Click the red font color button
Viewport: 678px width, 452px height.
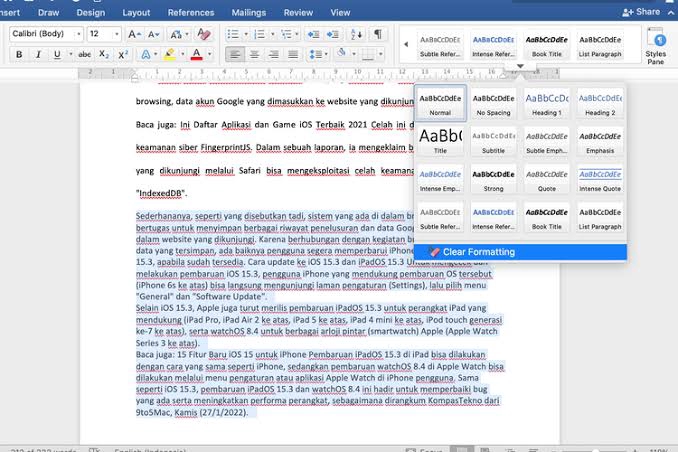196,54
